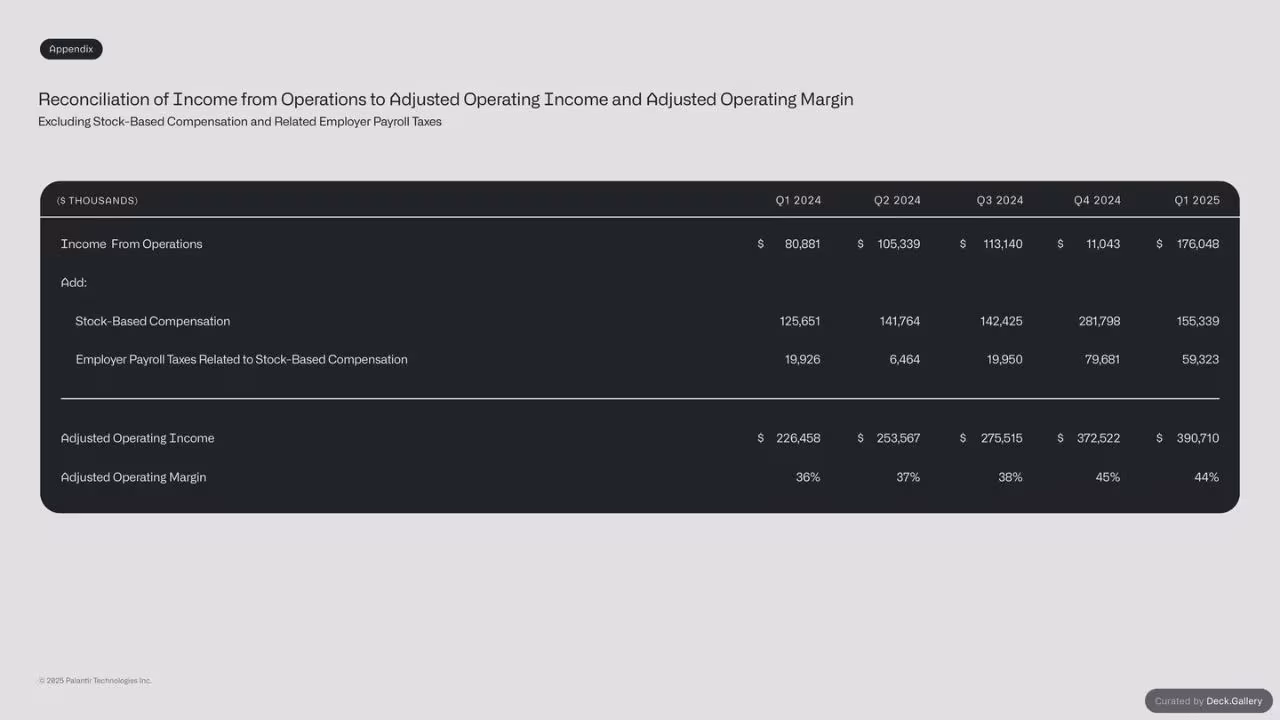Click the 155,339 stock compensation cell

(1198, 321)
